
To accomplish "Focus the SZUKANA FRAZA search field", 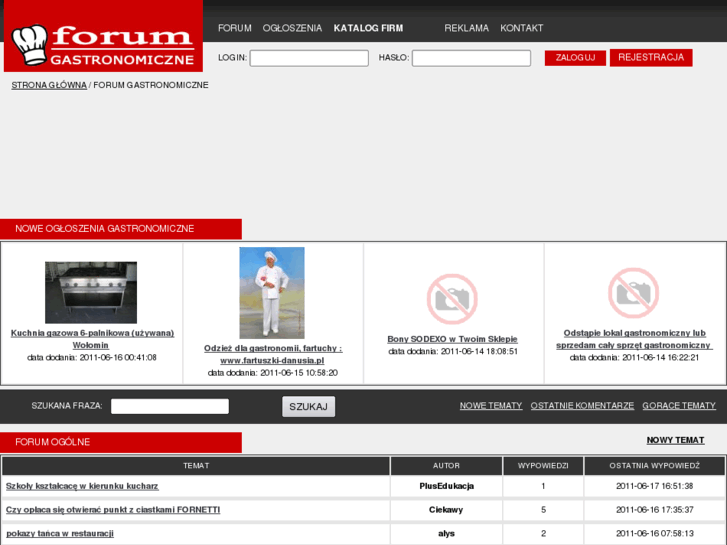I will click(170, 406).
